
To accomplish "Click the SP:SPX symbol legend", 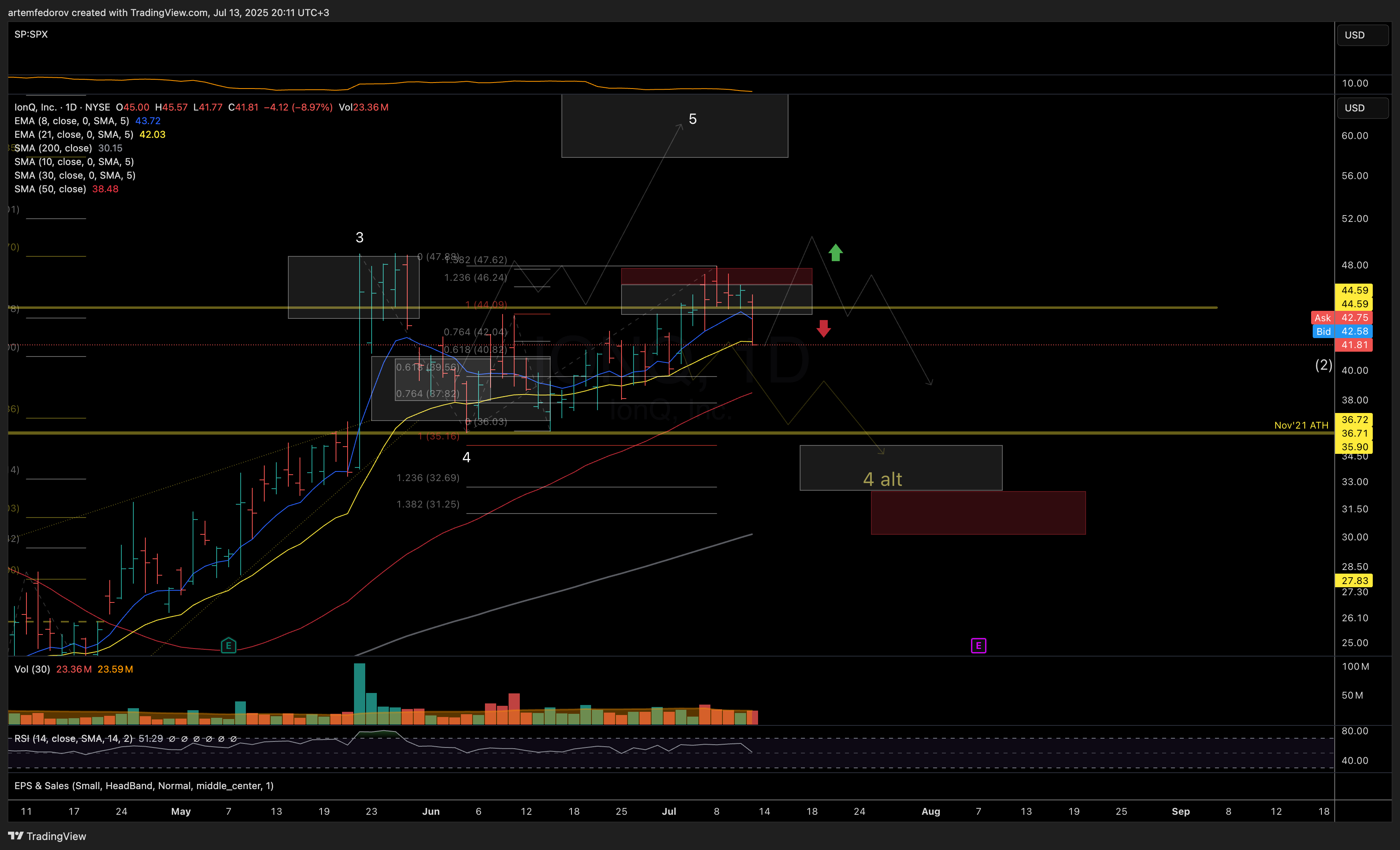I will coord(31,35).
